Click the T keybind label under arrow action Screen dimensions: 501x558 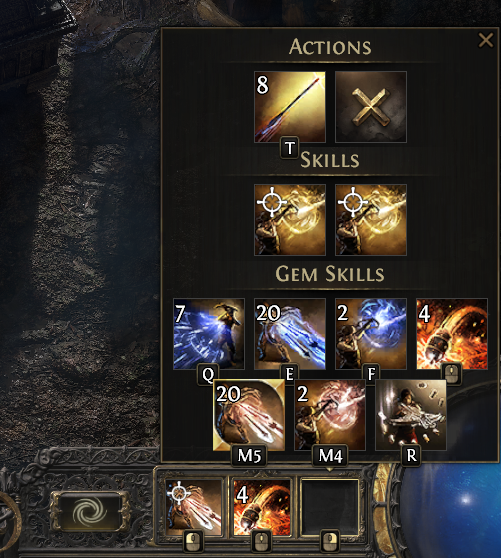290,147
